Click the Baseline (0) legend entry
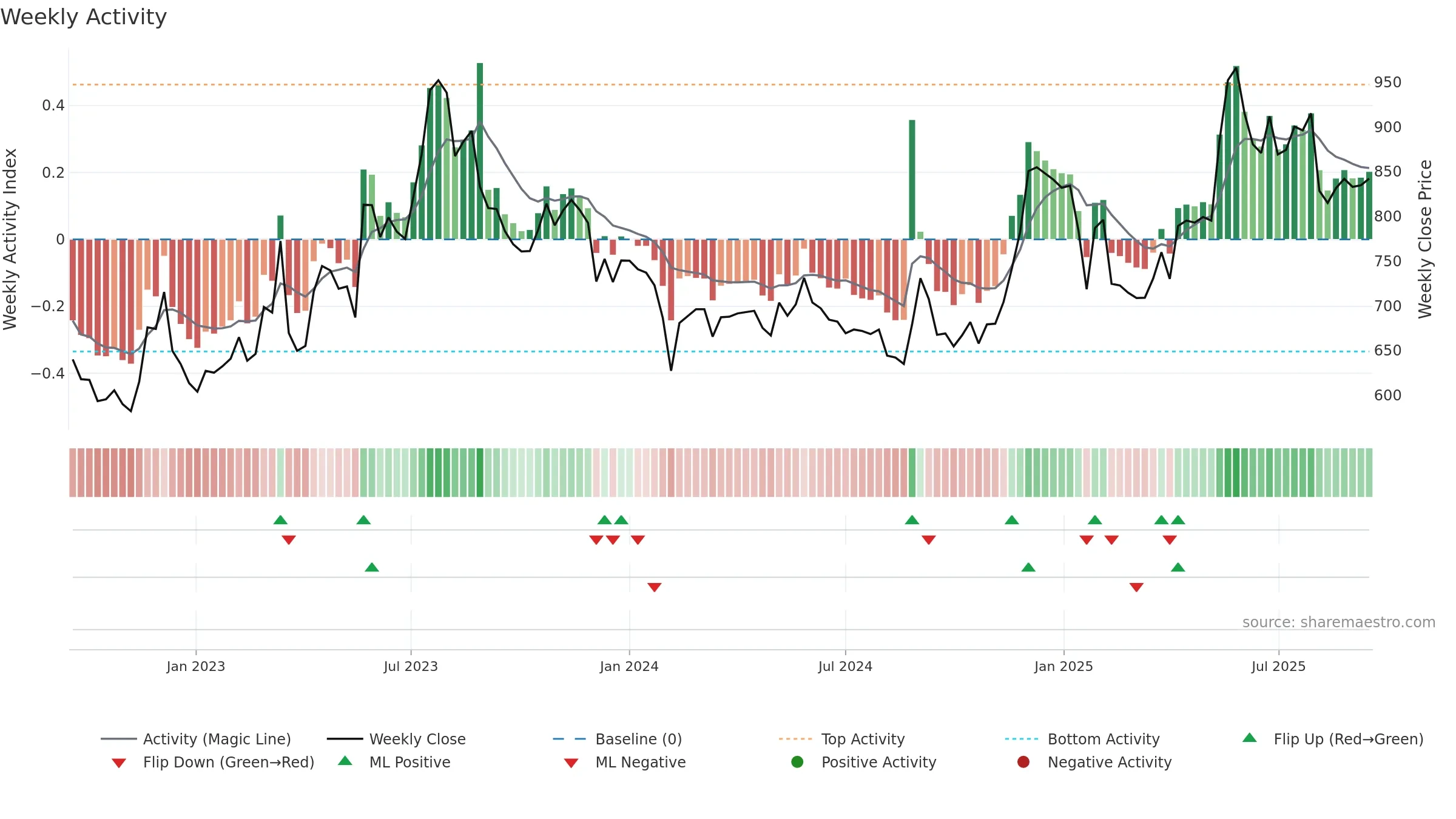Screen dimensions: 1456x819 618,739
